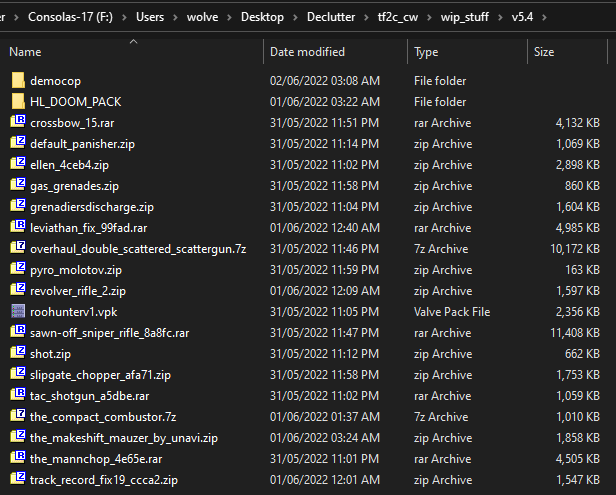
Task: Click the date 01/06/2022 01:37 AM
Action: [x=325, y=416]
